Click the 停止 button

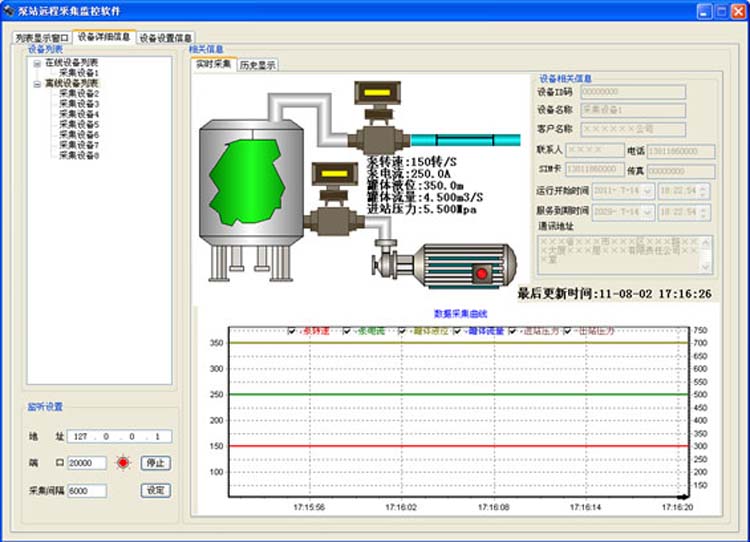point(155,463)
